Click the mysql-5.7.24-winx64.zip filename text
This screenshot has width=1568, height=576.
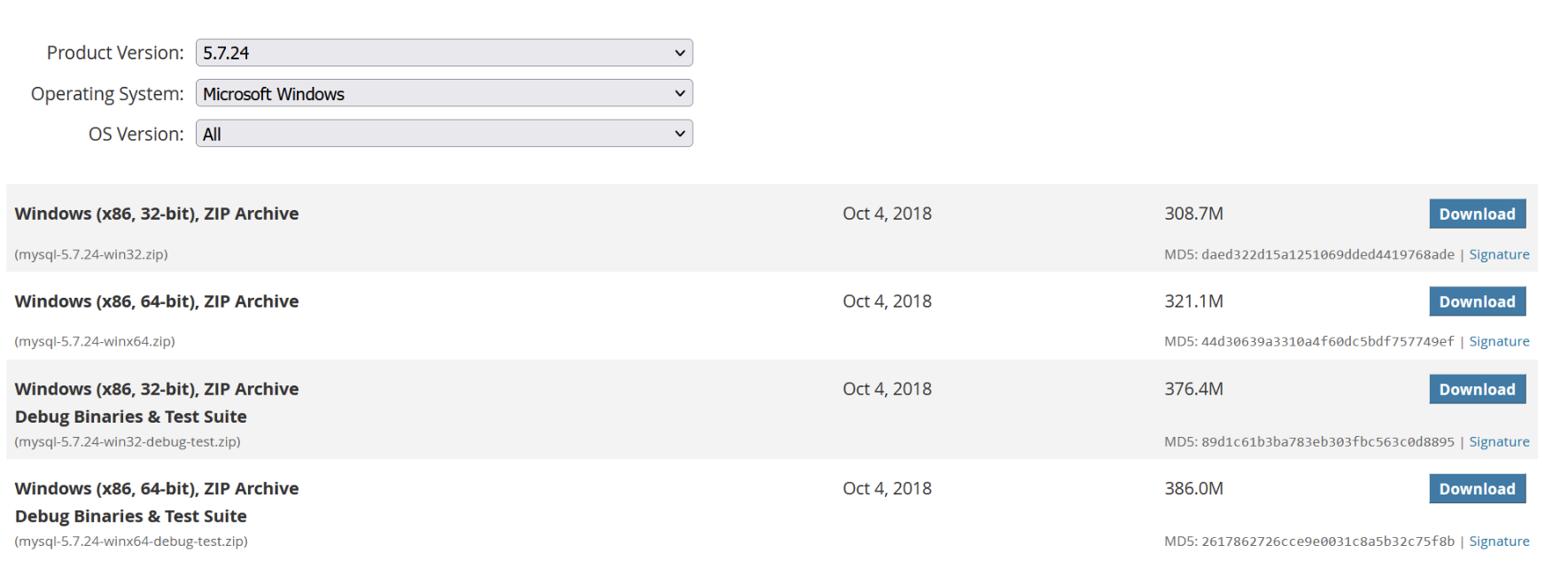click(x=95, y=342)
